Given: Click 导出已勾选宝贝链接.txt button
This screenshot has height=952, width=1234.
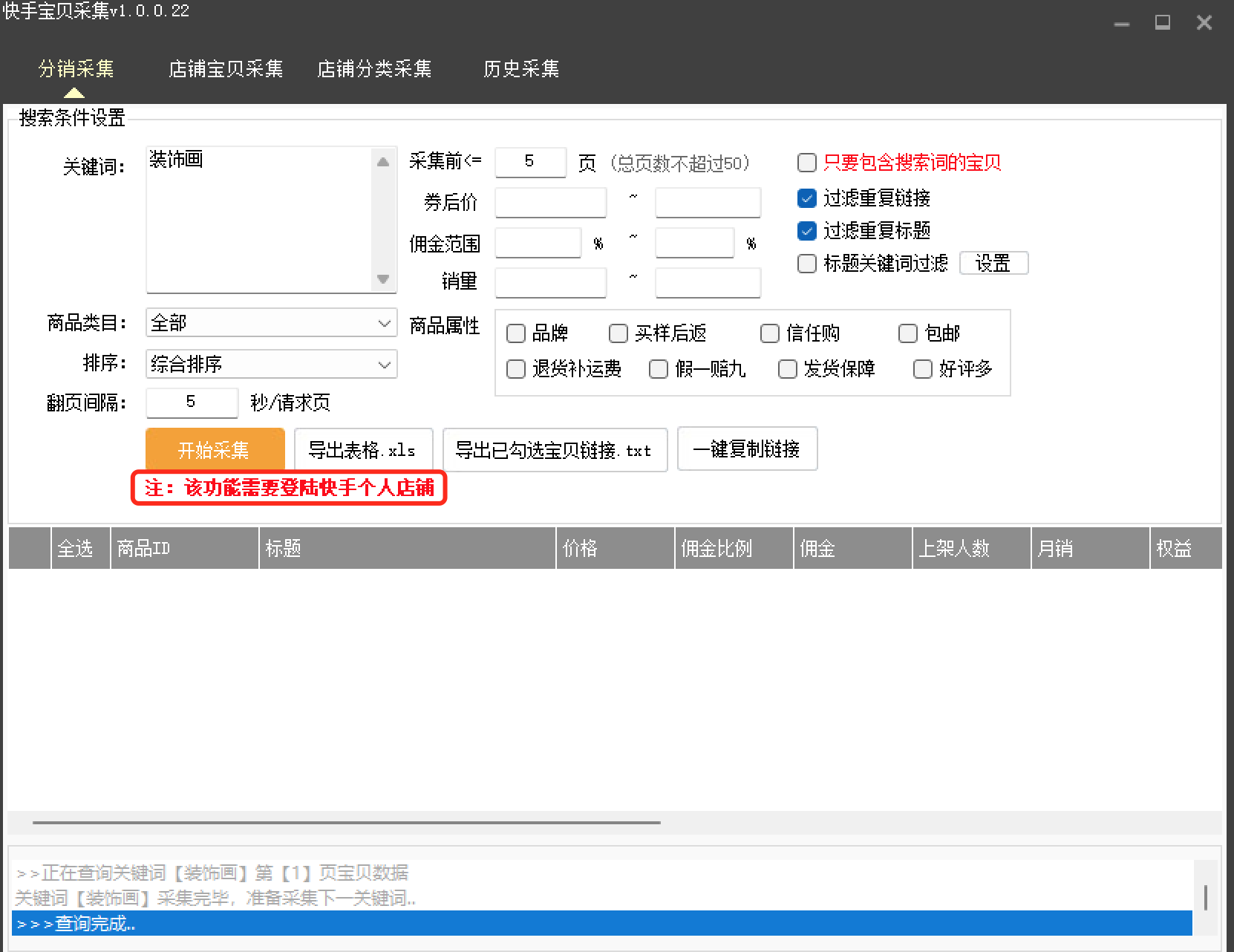Looking at the screenshot, I should 555,449.
